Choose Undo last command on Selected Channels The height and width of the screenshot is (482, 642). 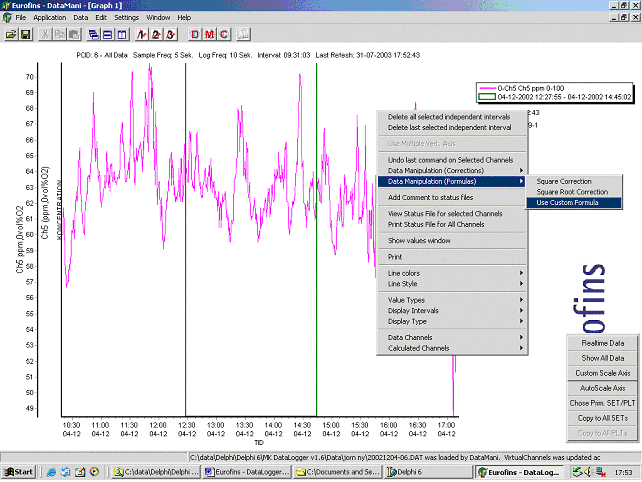coord(452,160)
